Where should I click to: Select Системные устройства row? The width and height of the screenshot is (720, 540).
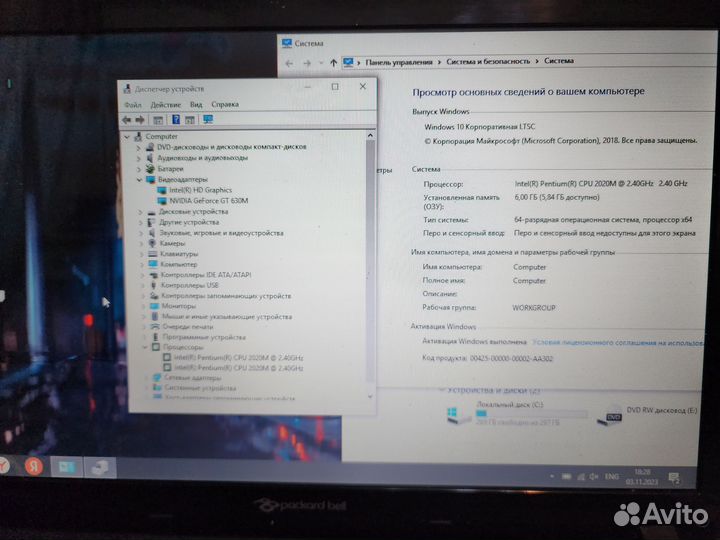pyautogui.click(x=200, y=388)
